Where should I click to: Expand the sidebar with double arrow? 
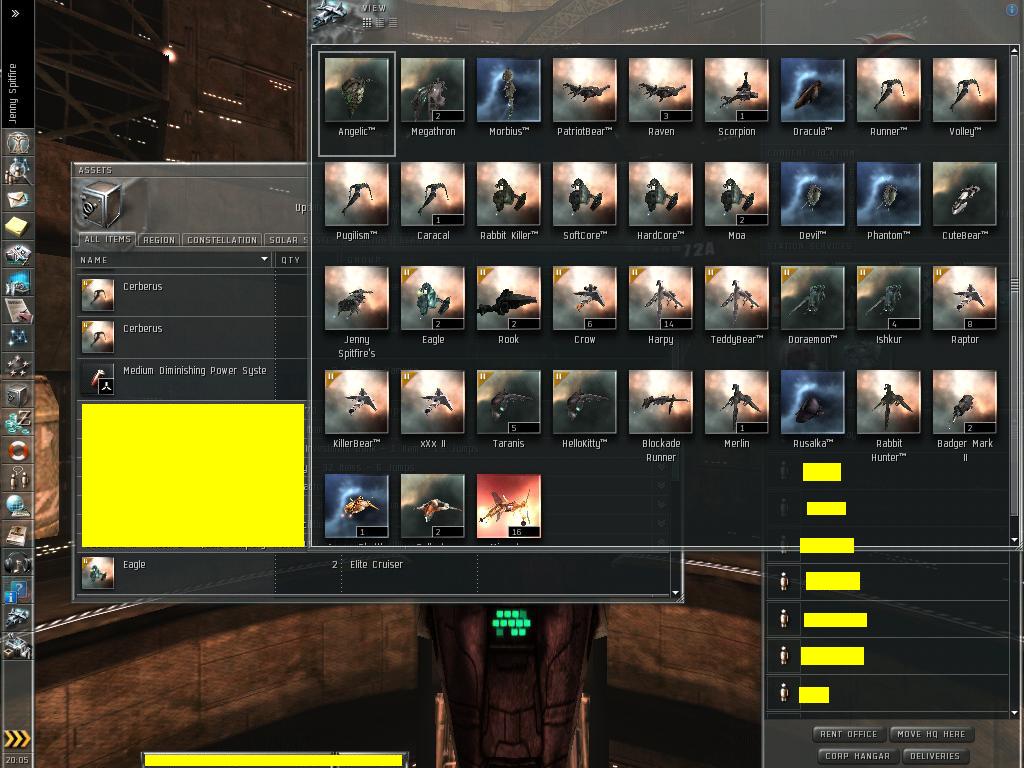[x=16, y=13]
